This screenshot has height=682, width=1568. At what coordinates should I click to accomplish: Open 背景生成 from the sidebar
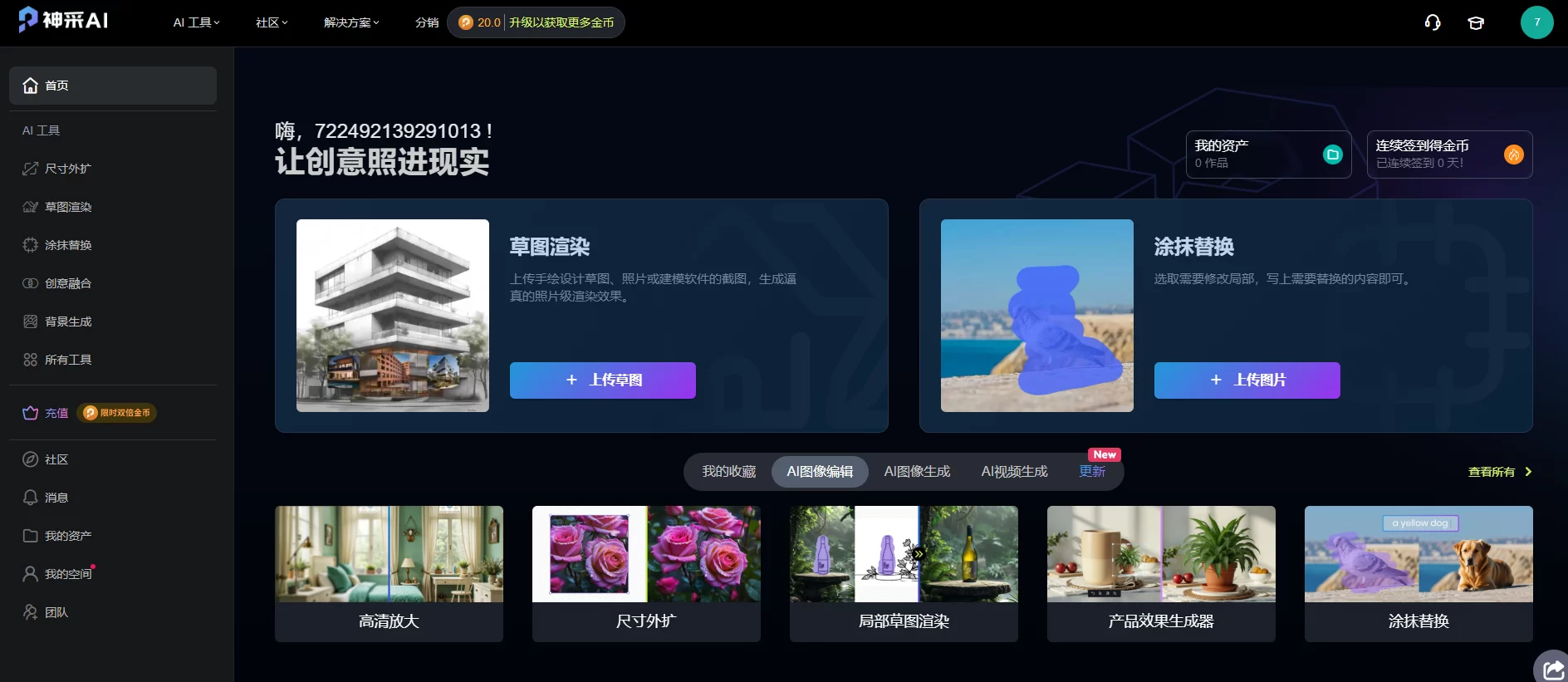point(68,321)
